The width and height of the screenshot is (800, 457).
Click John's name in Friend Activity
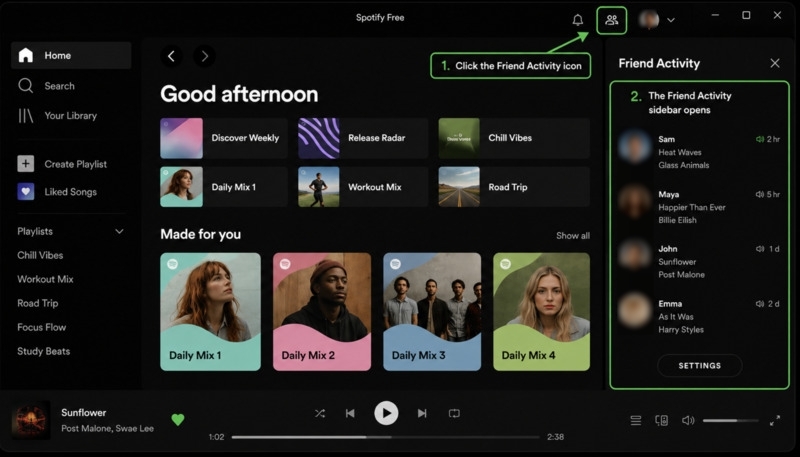[x=667, y=249]
